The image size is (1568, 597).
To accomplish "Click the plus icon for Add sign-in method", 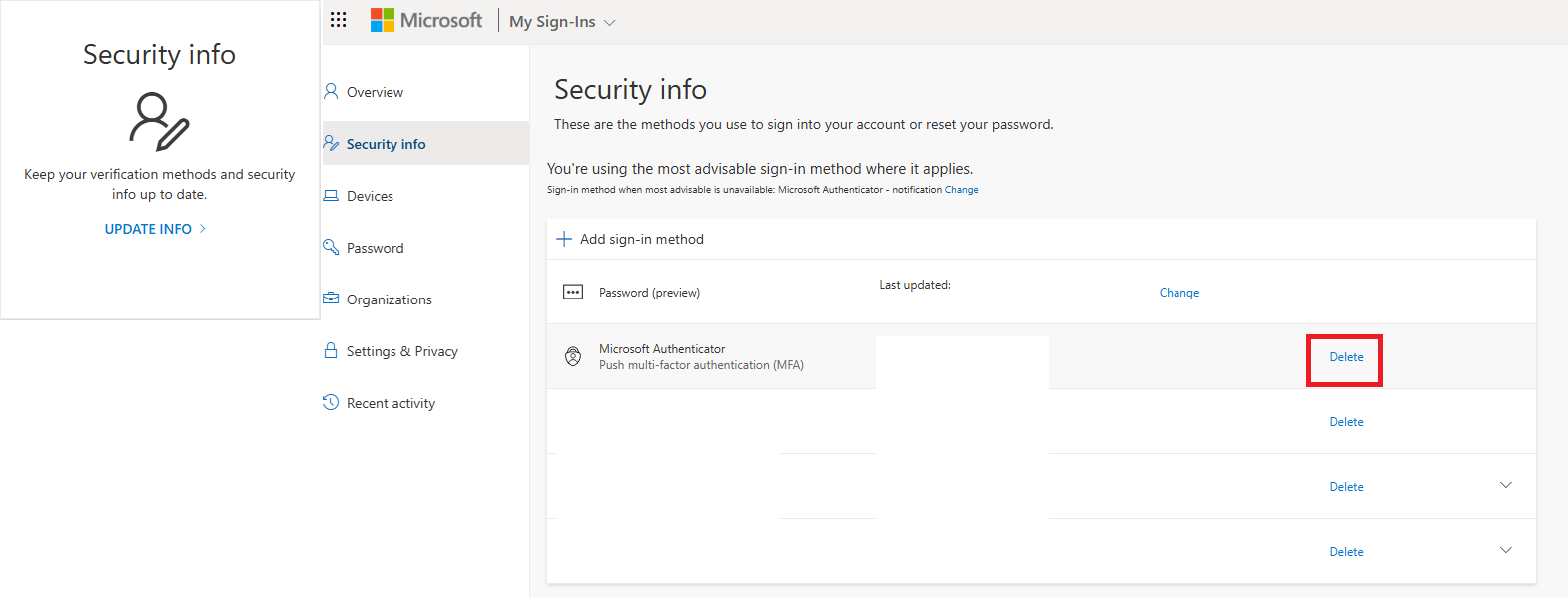I will 564,239.
